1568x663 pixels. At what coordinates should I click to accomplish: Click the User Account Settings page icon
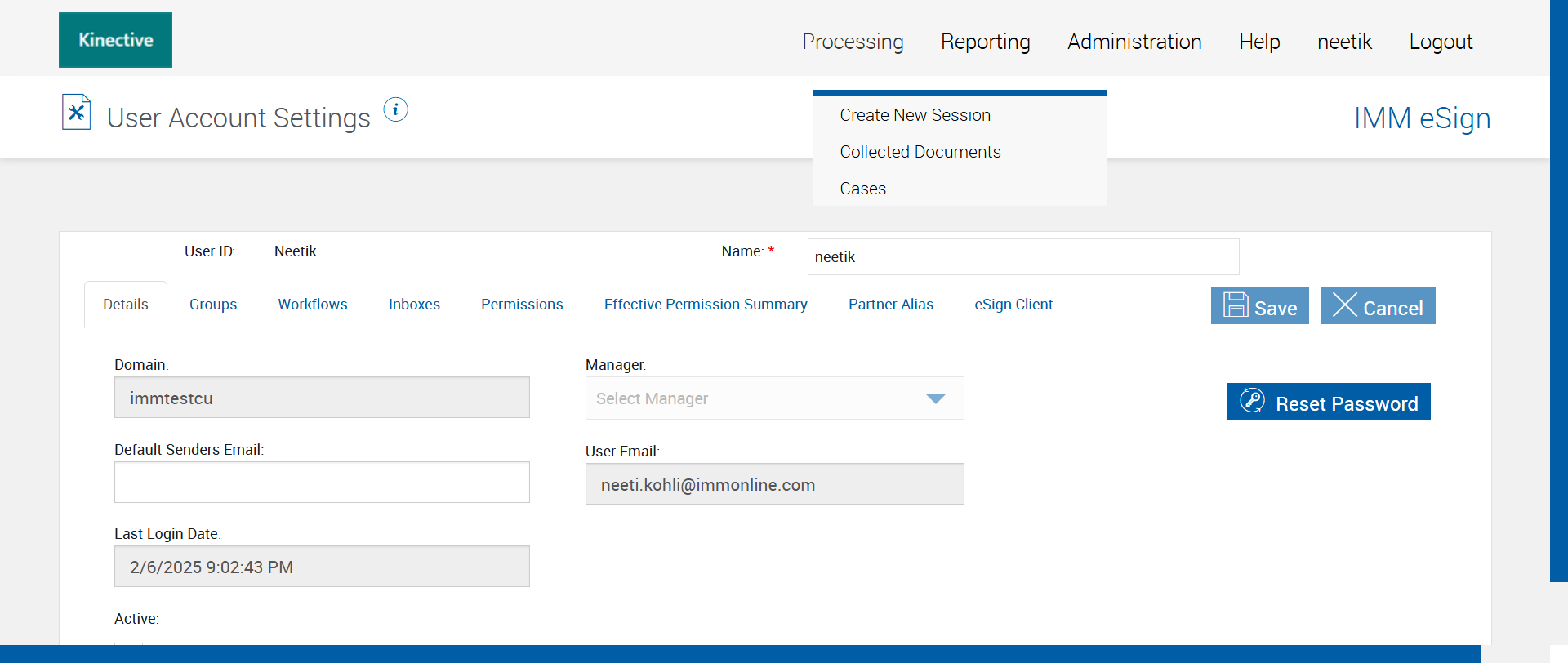pos(76,112)
